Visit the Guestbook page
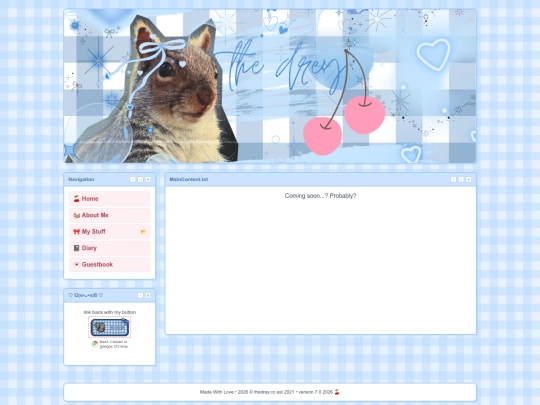 [110, 264]
